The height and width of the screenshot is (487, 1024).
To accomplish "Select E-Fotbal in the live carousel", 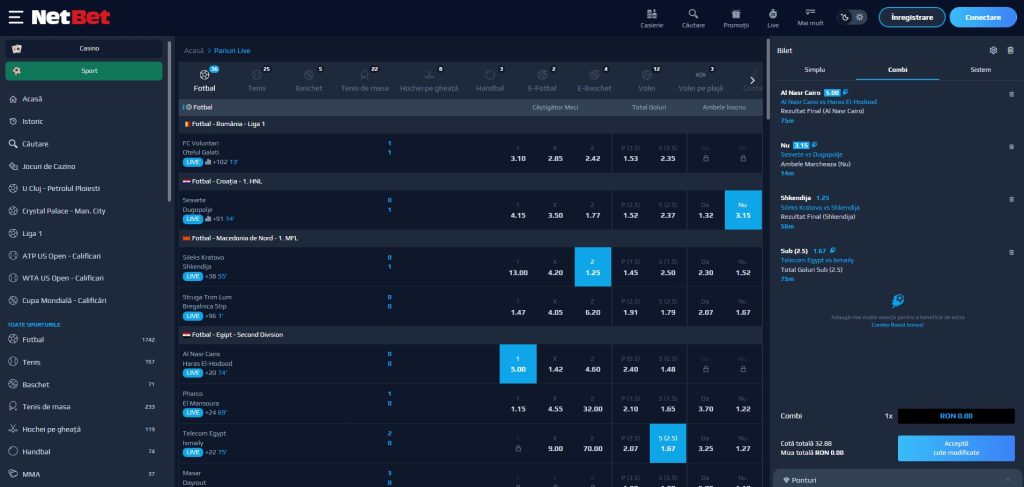I will [x=542, y=80].
